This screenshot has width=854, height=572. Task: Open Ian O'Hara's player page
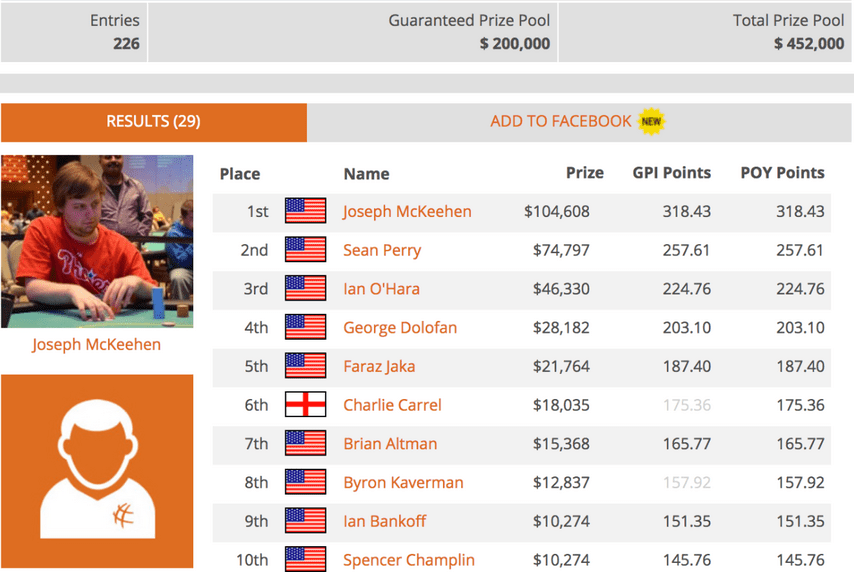pos(381,289)
